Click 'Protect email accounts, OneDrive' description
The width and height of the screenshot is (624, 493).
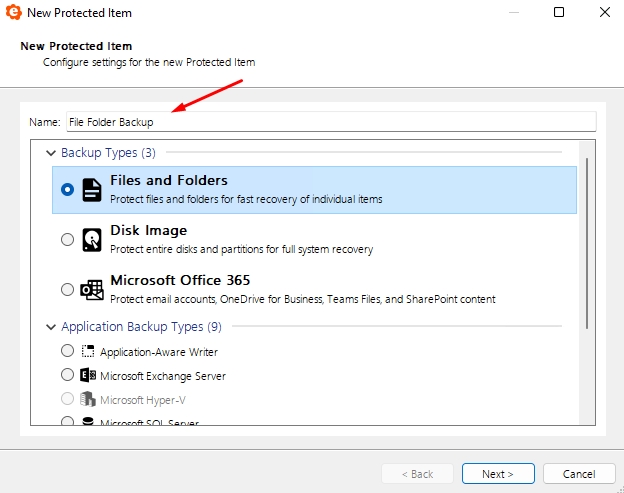[x=302, y=299]
